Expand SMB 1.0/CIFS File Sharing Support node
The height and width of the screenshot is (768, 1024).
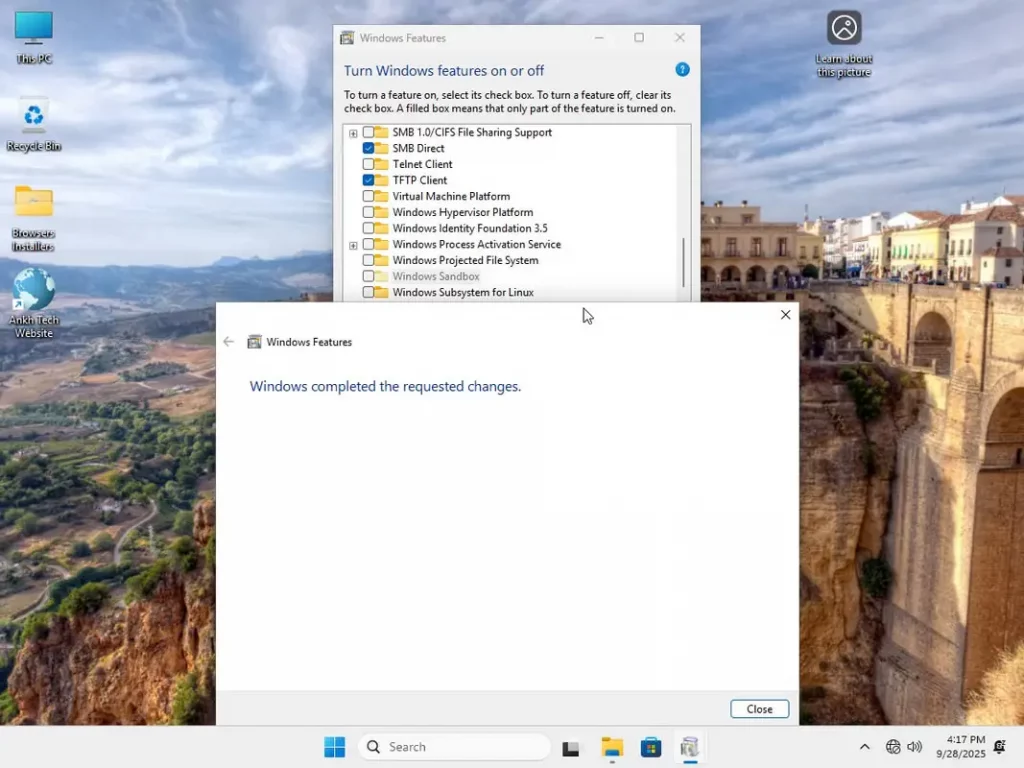[353, 133]
